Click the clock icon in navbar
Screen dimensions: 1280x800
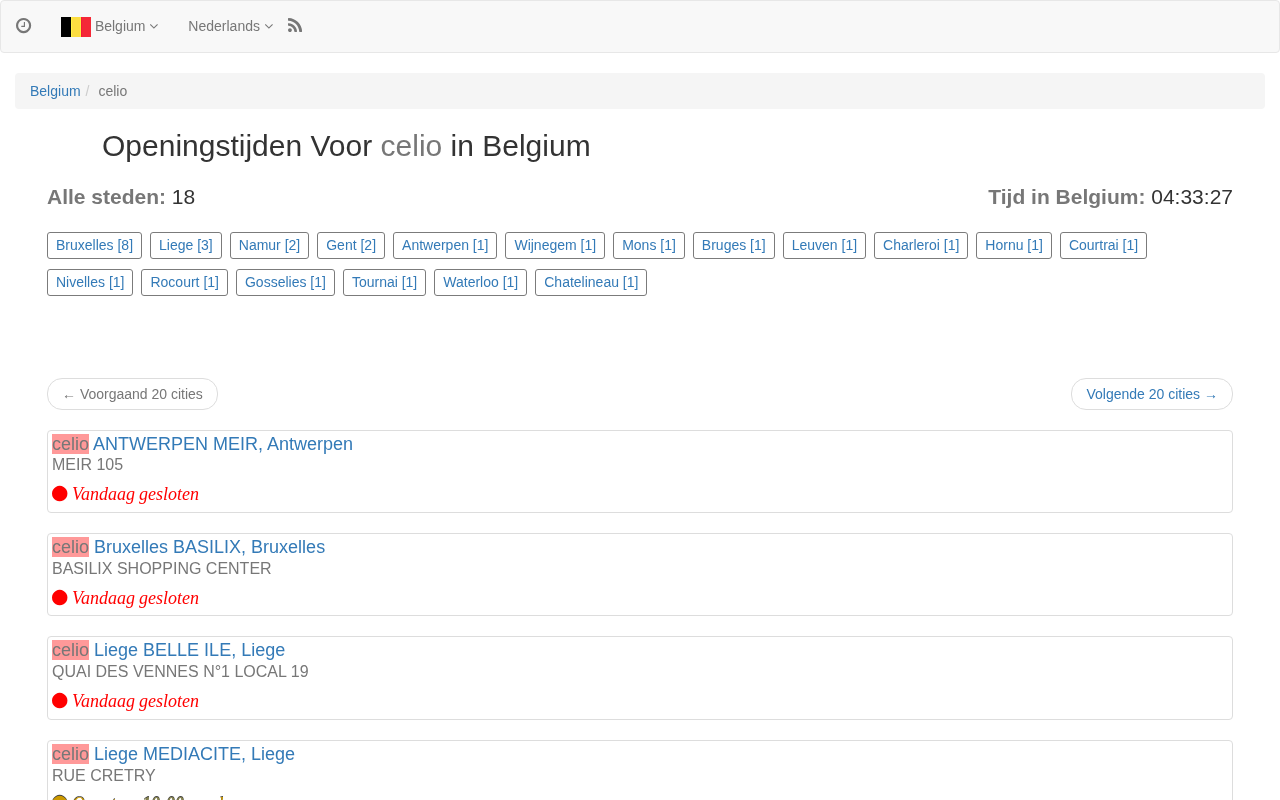[24, 26]
